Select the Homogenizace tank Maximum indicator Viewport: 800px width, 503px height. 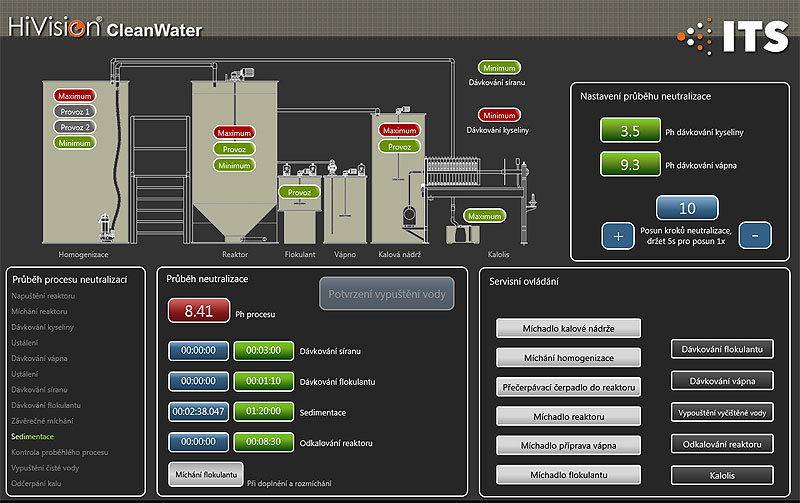75,96
